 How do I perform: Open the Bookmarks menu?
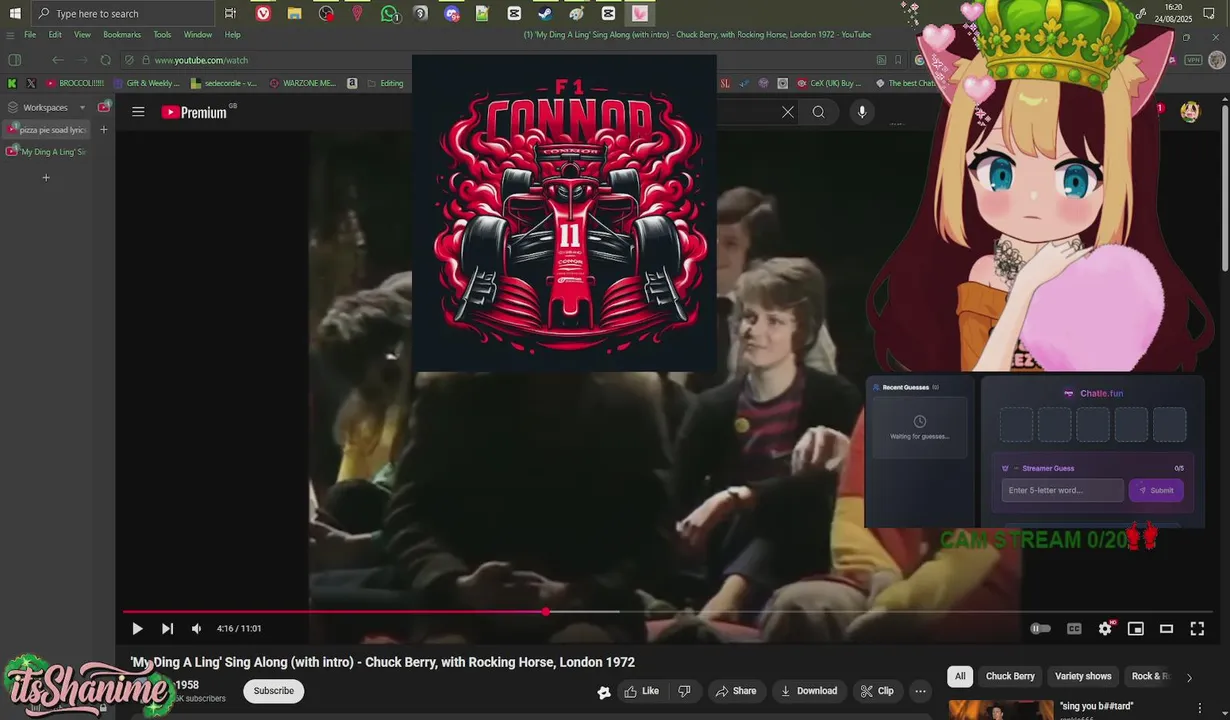(122, 34)
